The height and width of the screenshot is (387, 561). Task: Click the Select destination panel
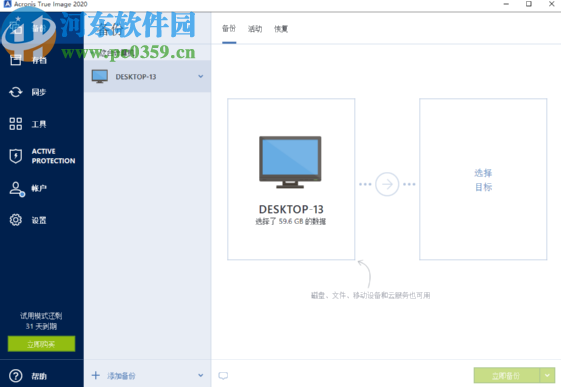(x=483, y=179)
